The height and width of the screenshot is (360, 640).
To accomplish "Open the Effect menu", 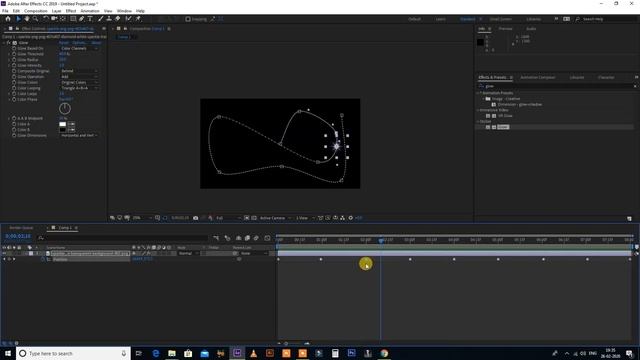I will [71, 11].
